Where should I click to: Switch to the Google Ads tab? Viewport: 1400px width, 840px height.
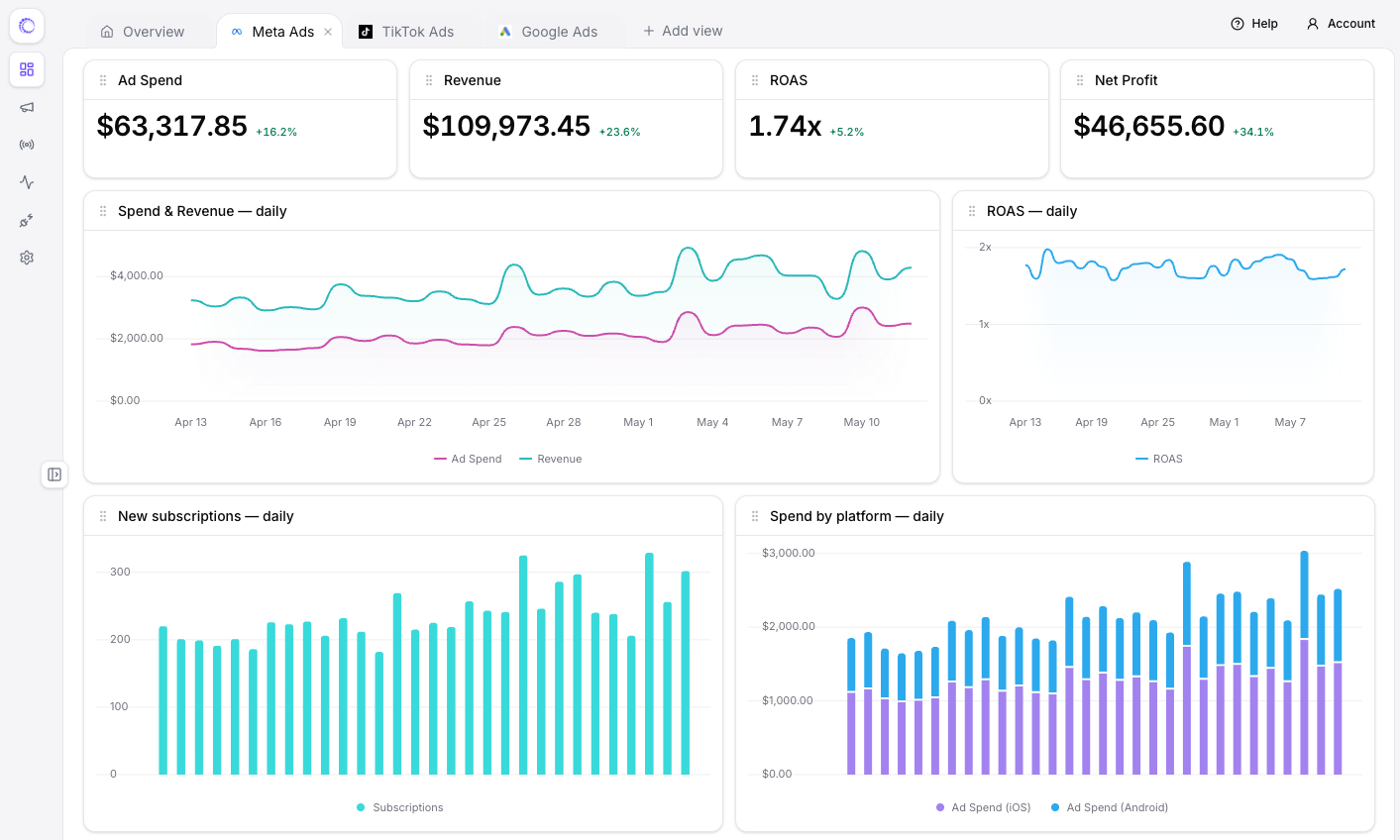point(548,32)
